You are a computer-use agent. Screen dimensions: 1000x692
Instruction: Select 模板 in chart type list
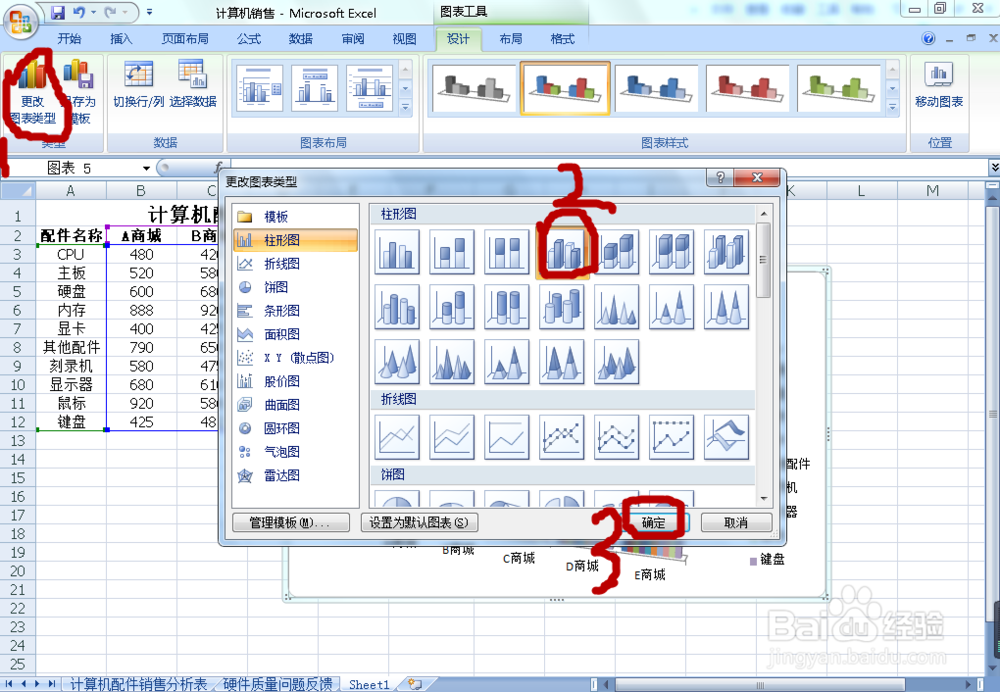click(x=295, y=217)
